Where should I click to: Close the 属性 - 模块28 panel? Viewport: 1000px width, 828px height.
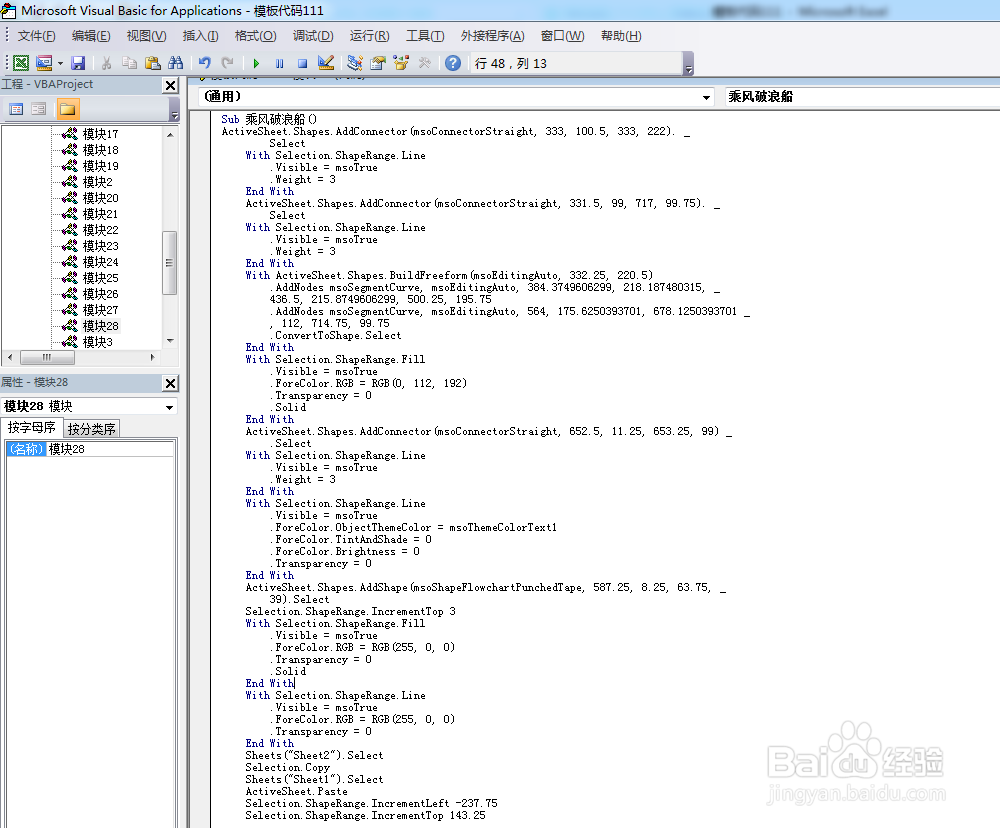click(x=171, y=383)
